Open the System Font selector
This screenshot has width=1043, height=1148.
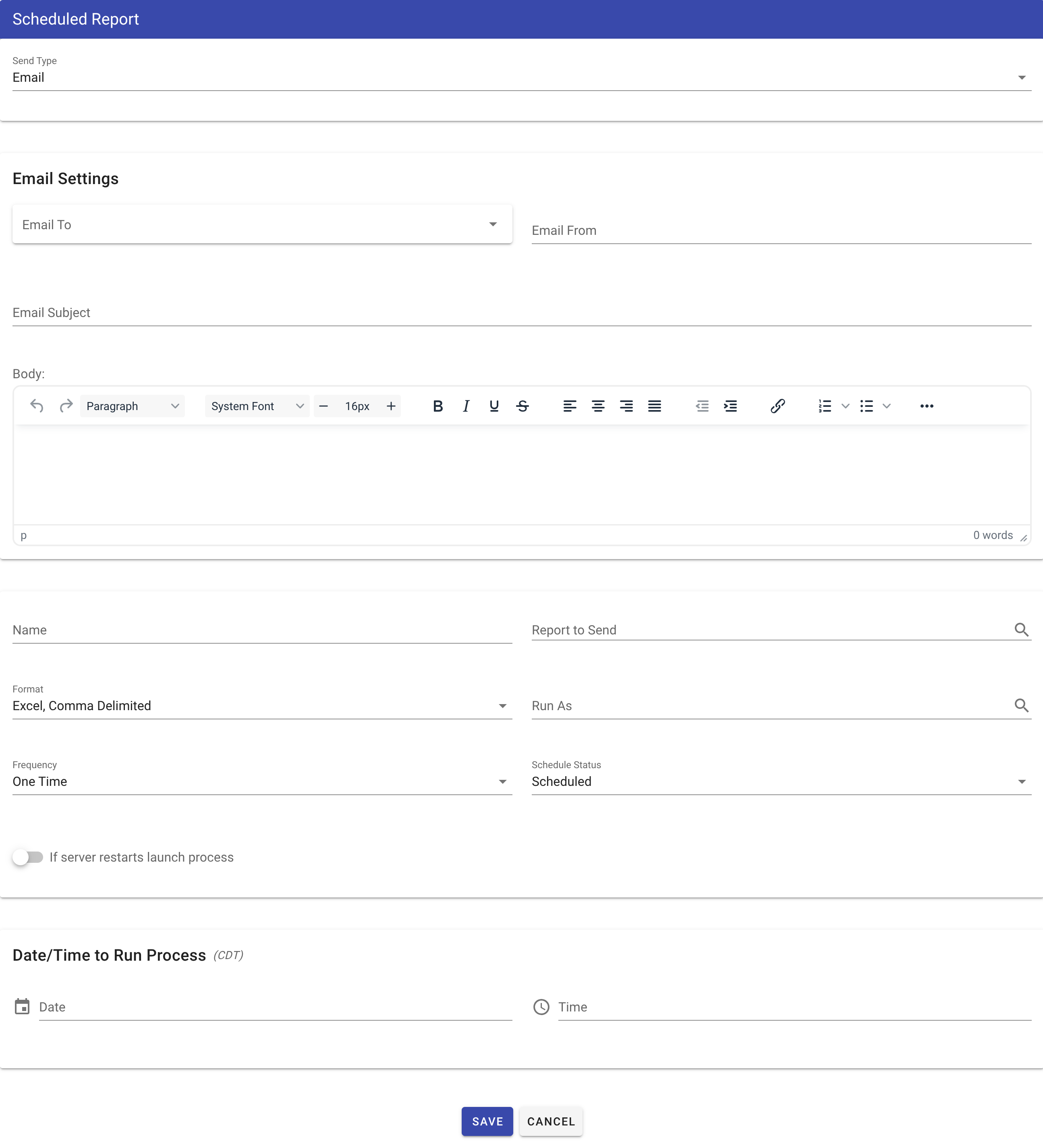(256, 406)
